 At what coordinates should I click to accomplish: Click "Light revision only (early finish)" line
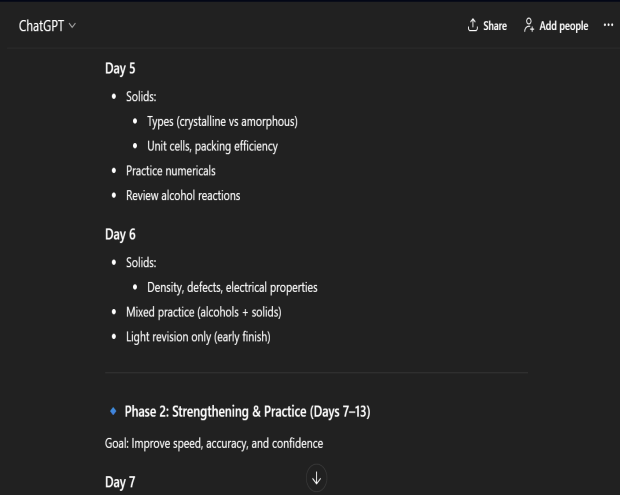(198, 336)
